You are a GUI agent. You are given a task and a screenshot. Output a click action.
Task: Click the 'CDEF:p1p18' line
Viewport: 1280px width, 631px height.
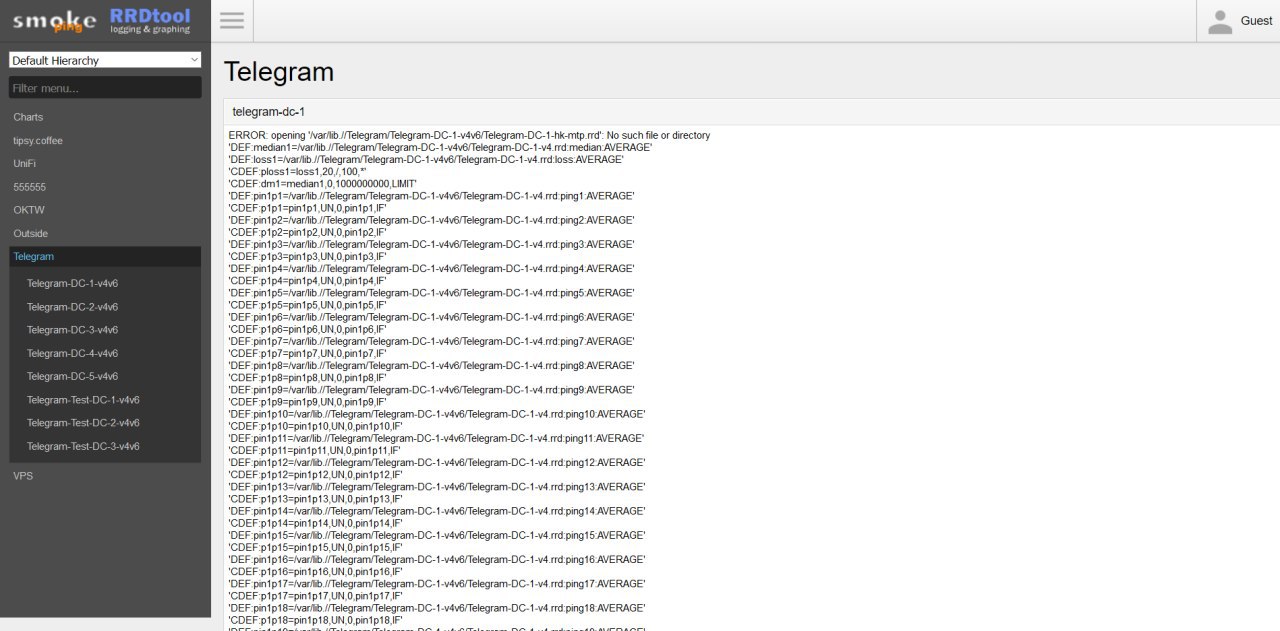click(315, 620)
